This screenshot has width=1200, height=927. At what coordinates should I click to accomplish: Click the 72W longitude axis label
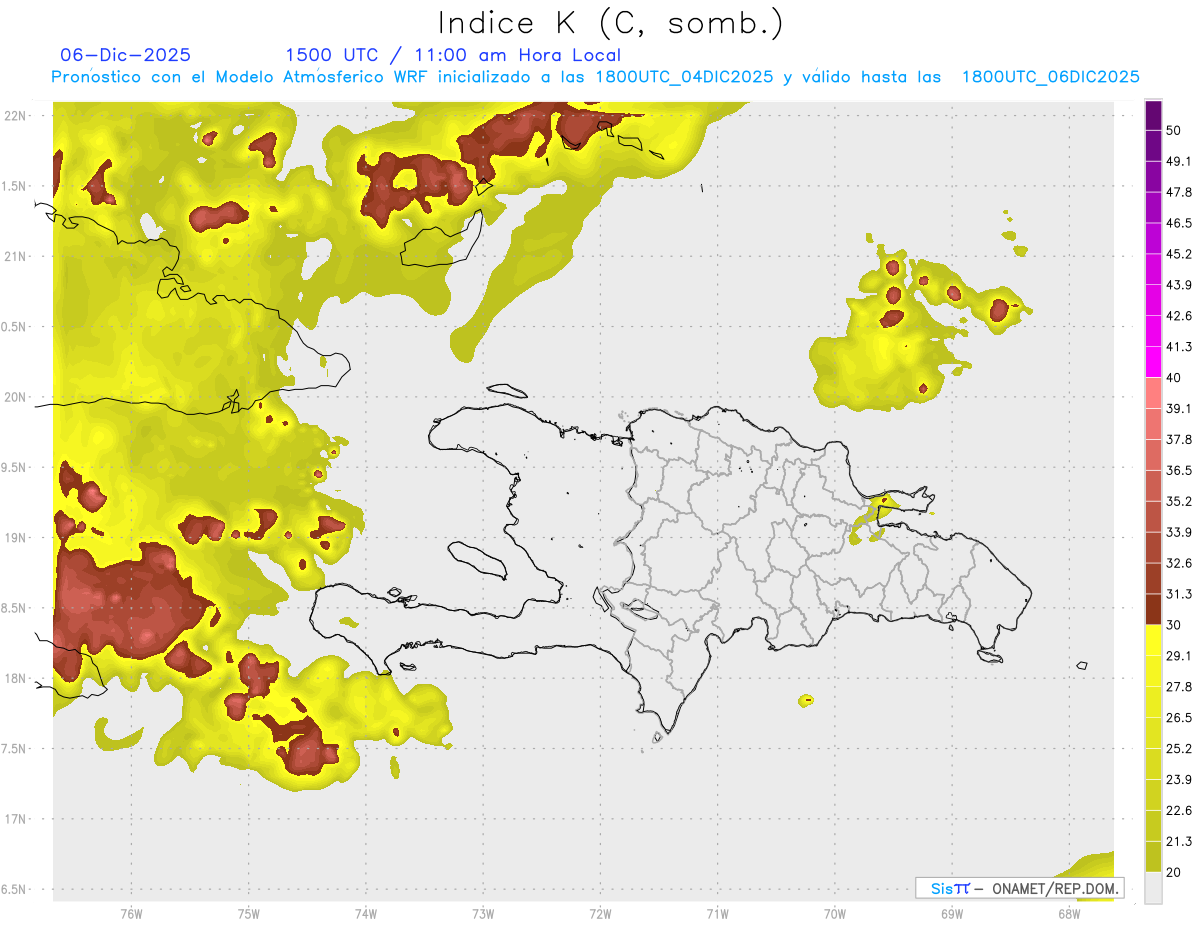click(x=600, y=913)
